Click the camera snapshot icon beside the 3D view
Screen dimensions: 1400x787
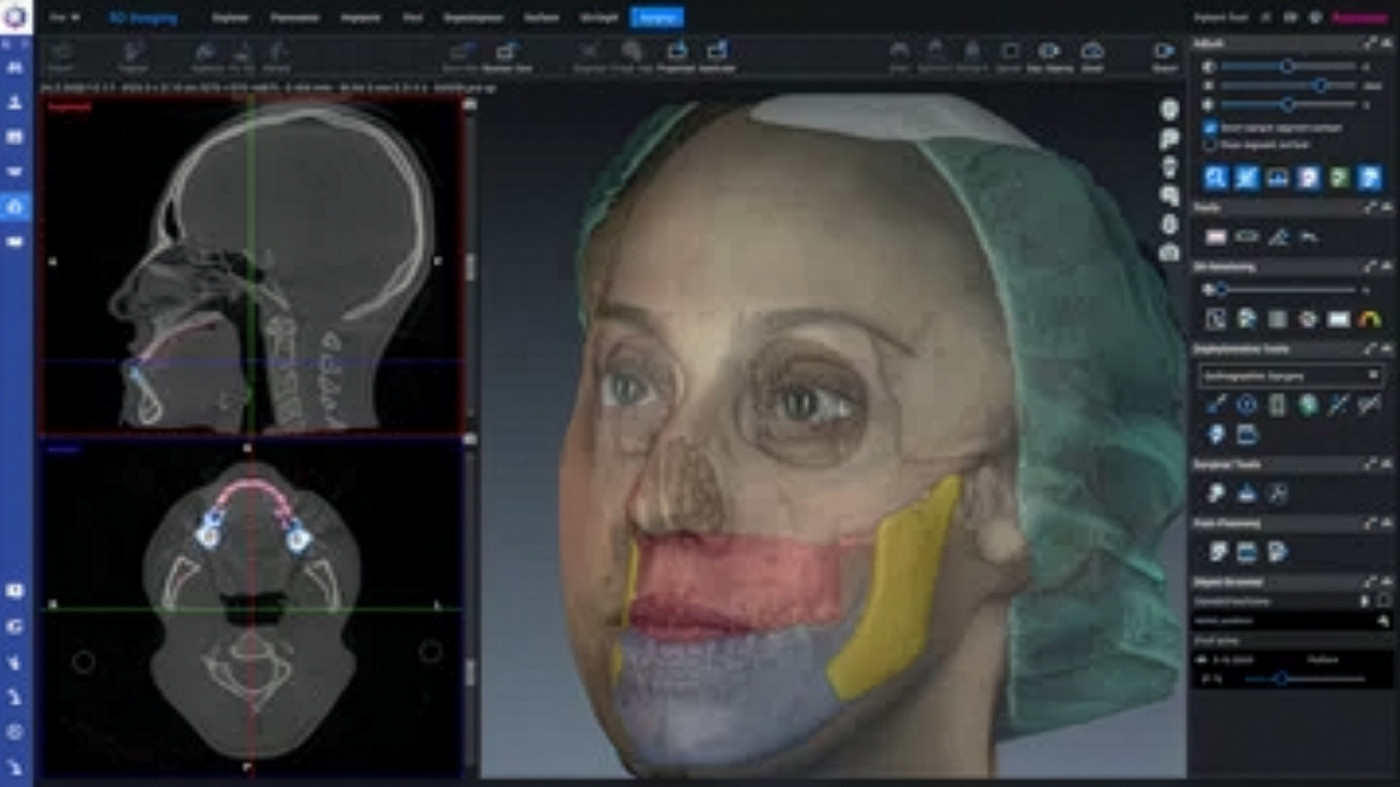pos(1169,253)
